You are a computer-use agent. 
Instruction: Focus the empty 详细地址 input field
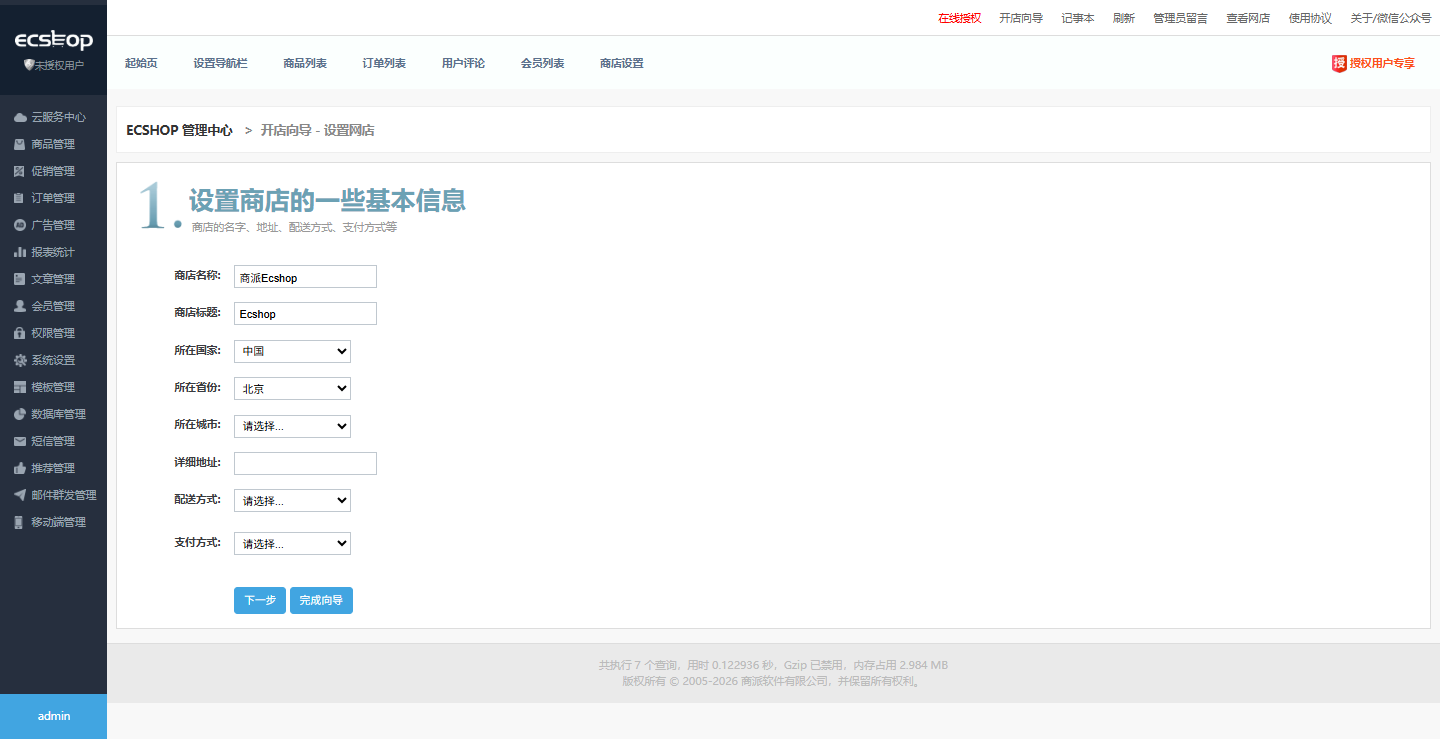click(x=305, y=463)
